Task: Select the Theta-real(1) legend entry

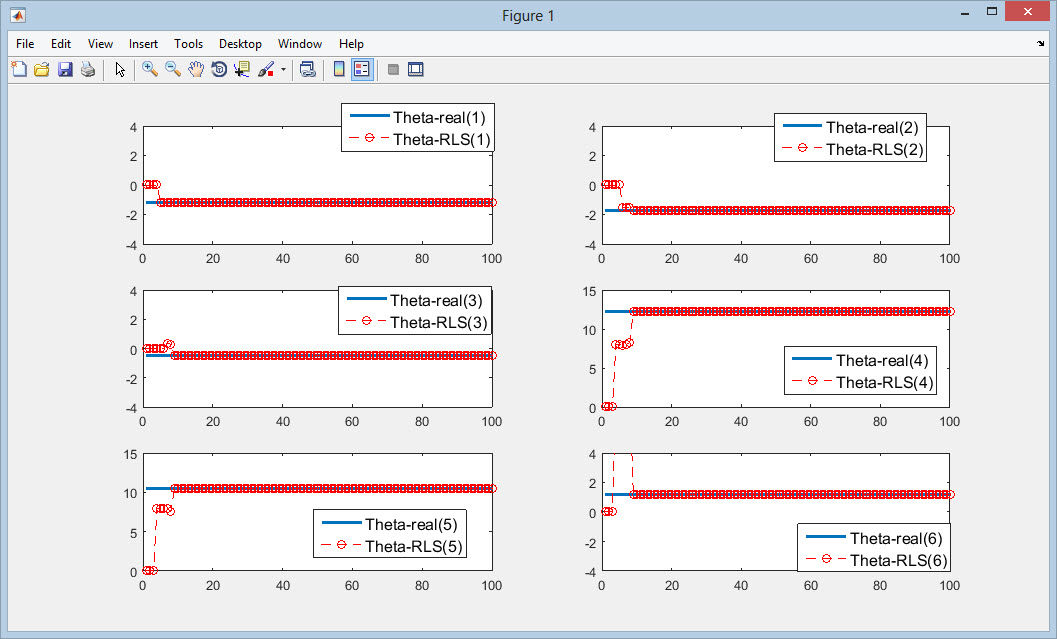Action: 418,117
